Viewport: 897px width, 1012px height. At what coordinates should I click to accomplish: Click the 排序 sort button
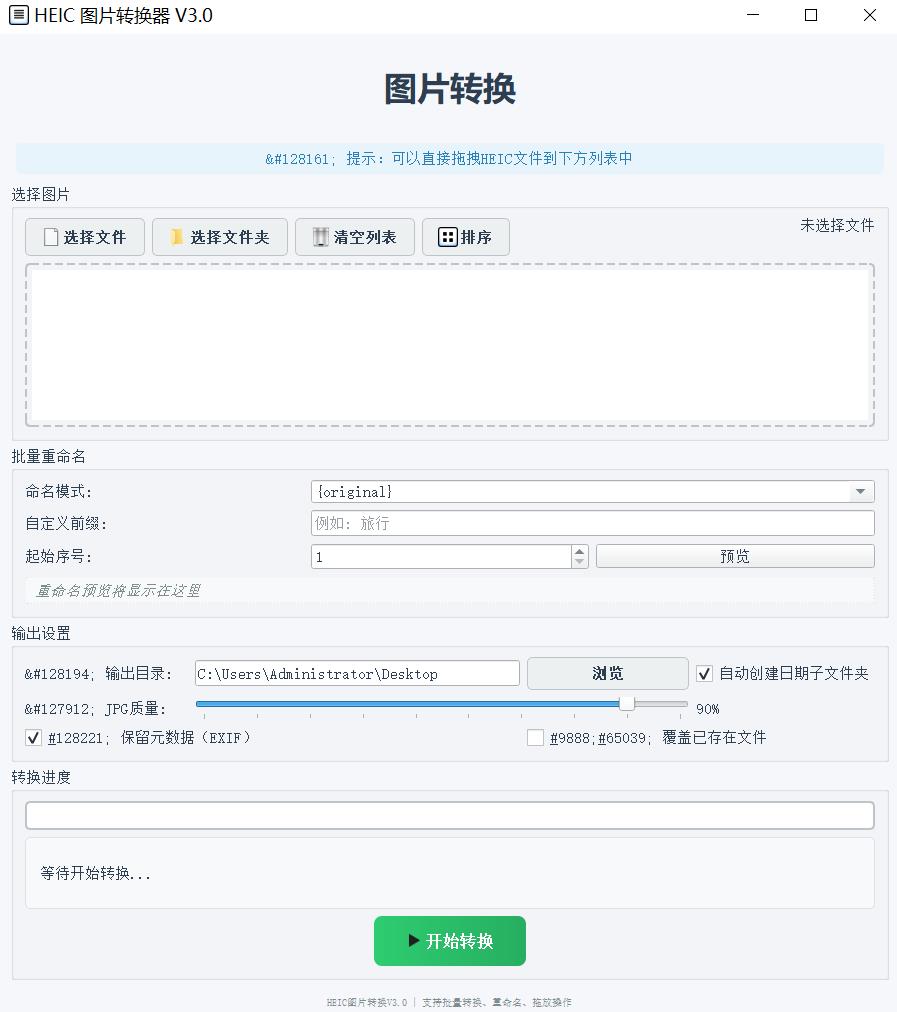[465, 237]
